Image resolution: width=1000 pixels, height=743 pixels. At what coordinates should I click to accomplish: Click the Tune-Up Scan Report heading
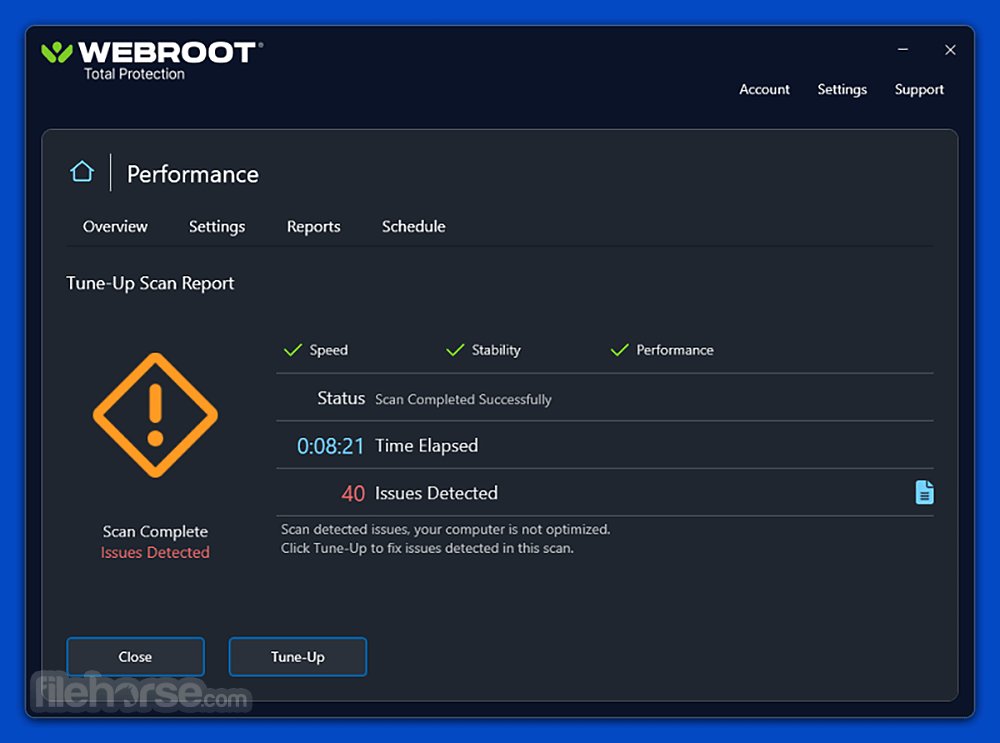click(x=150, y=283)
